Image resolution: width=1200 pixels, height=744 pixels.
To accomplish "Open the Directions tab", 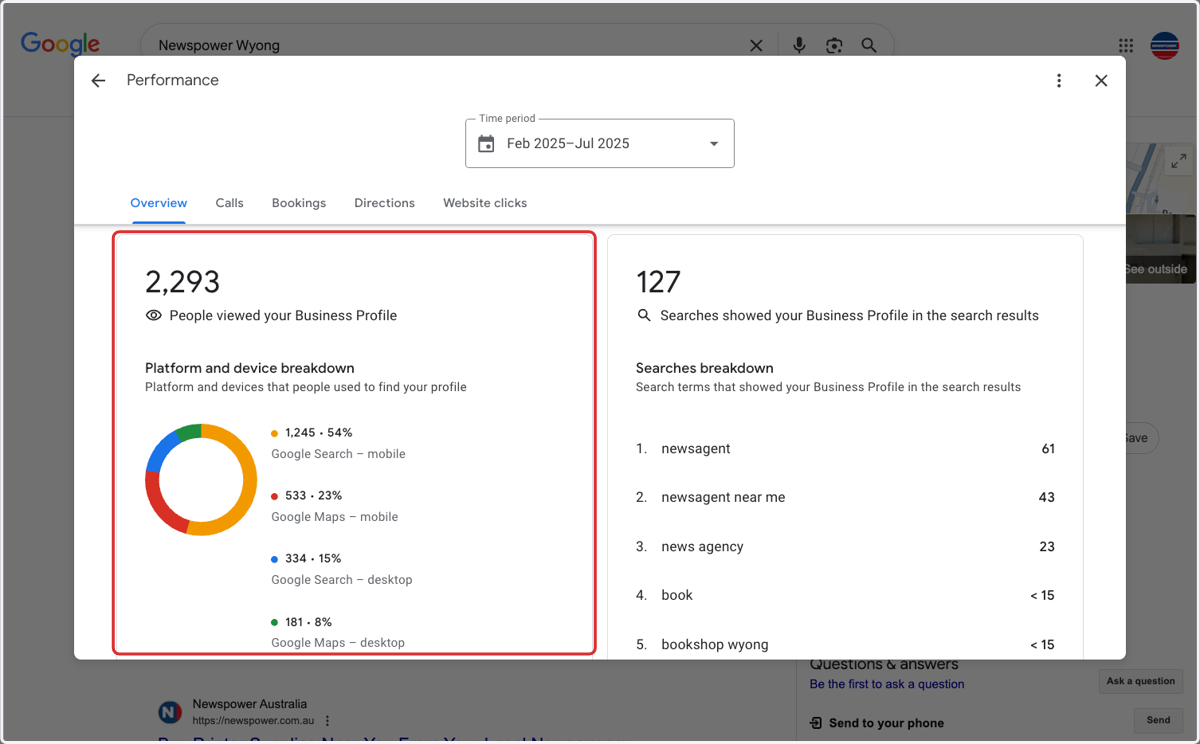I will point(384,203).
